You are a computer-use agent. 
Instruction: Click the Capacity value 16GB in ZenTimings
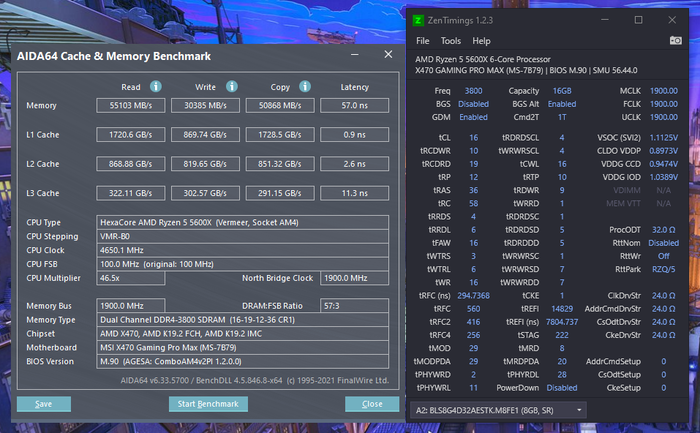pyautogui.click(x=562, y=91)
